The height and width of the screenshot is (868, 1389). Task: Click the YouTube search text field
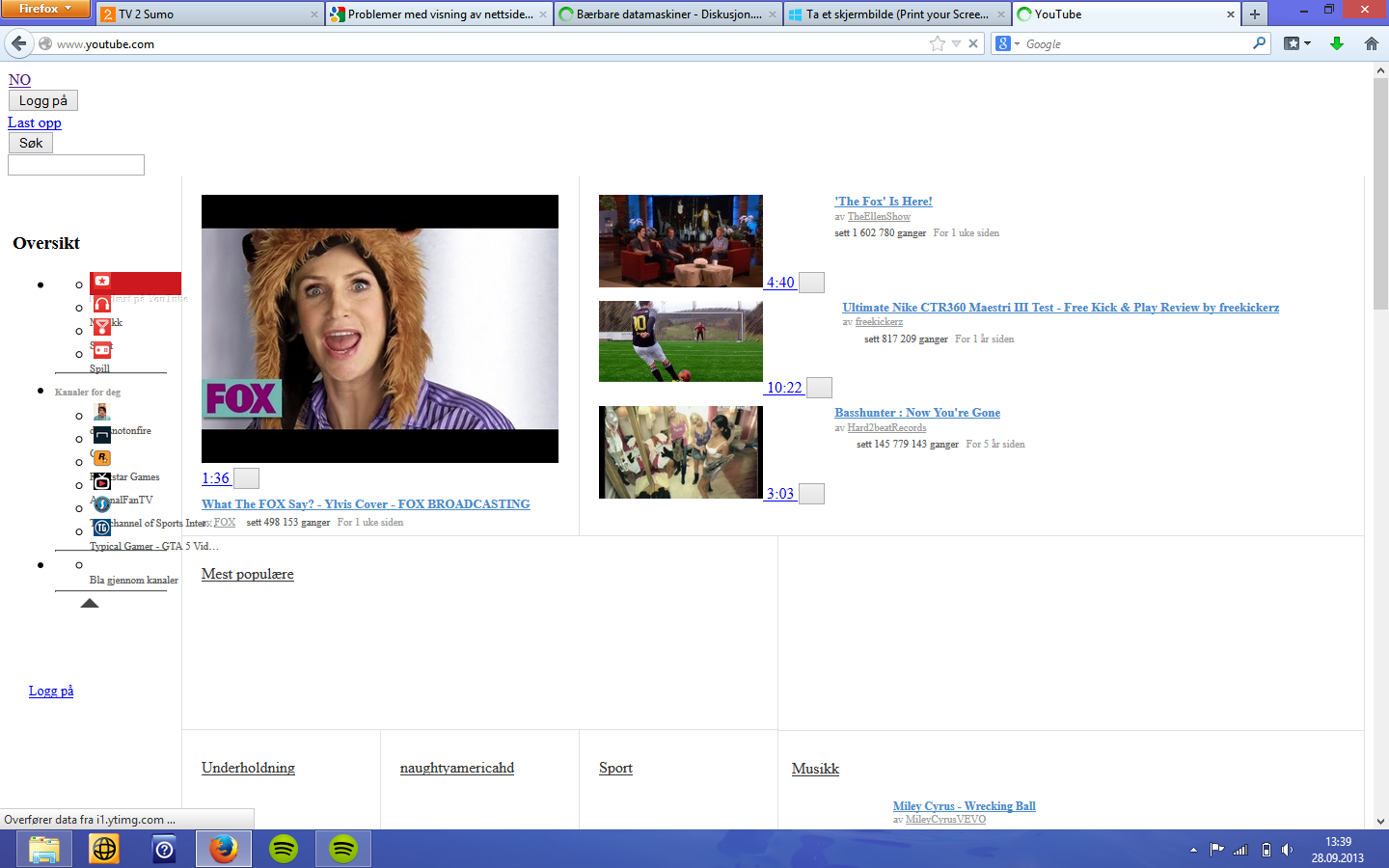coord(76,165)
